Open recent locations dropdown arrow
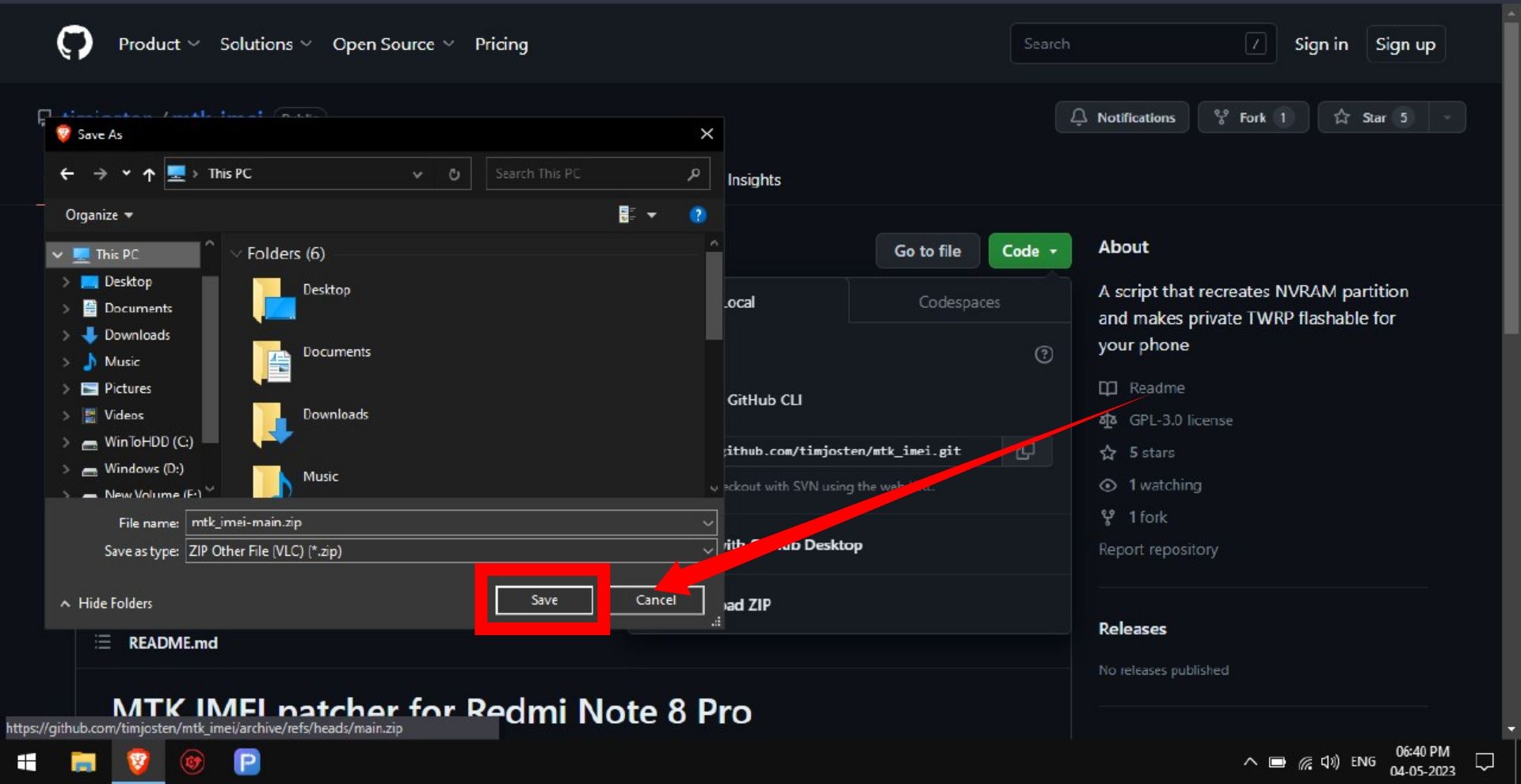 tap(126, 173)
